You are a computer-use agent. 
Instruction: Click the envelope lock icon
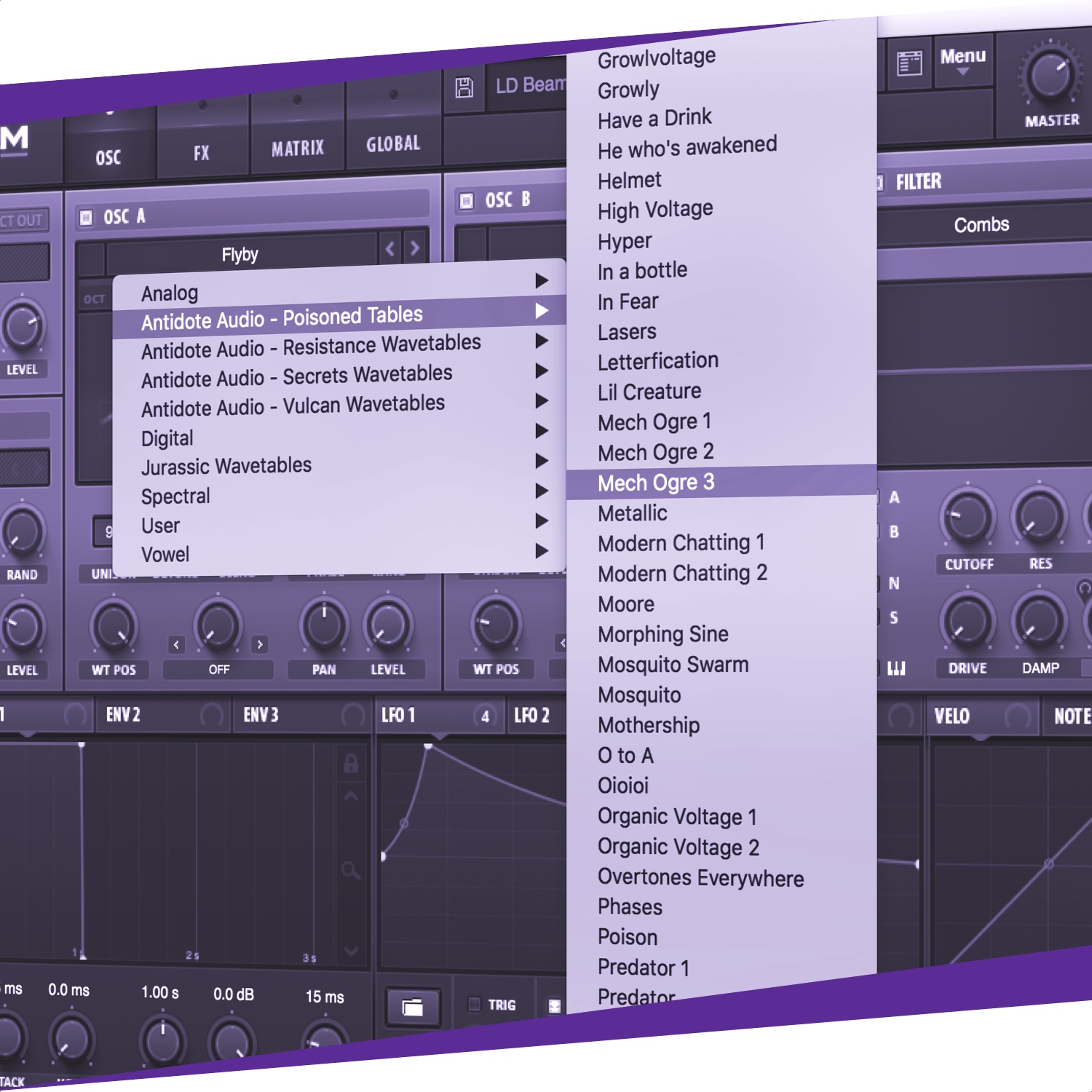(x=351, y=764)
